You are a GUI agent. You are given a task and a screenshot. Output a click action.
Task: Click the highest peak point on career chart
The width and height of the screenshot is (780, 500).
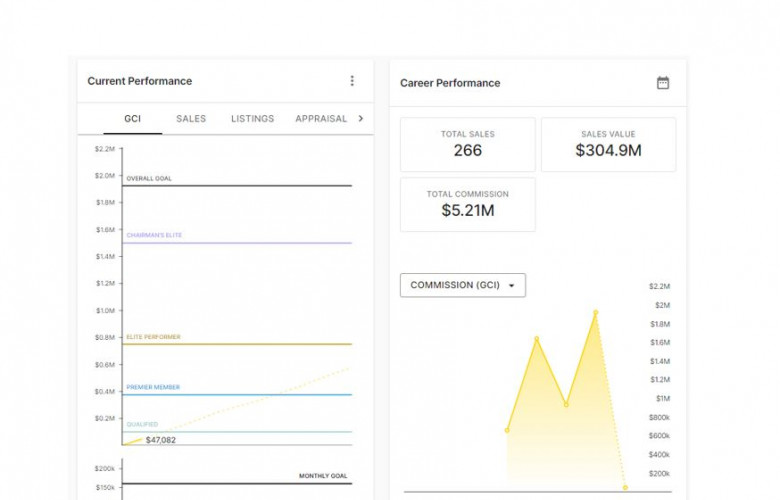pyautogui.click(x=595, y=312)
